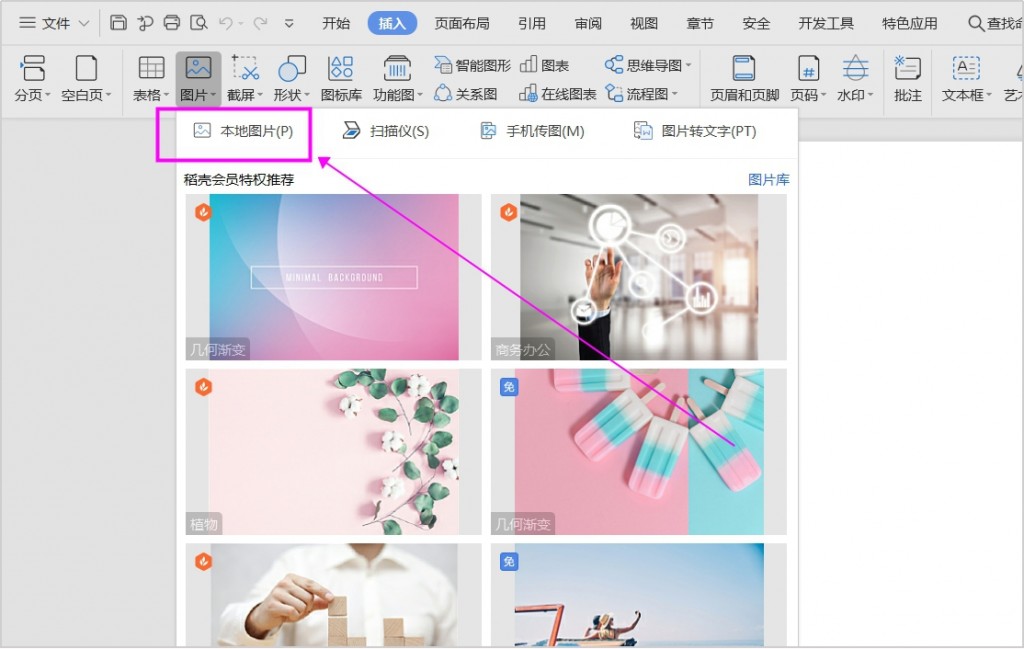This screenshot has width=1024, height=649.
Task: Switch to the 视图 view tab
Action: [644, 24]
